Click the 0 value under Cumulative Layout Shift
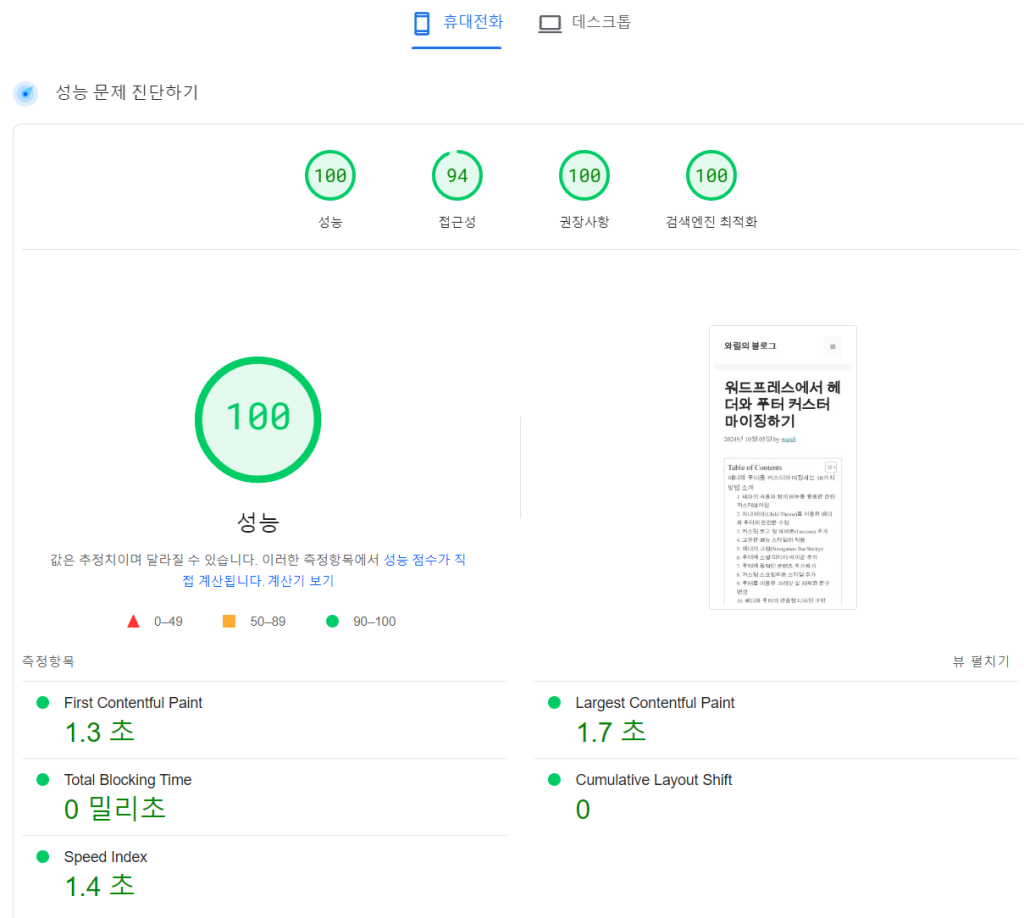 point(583,810)
